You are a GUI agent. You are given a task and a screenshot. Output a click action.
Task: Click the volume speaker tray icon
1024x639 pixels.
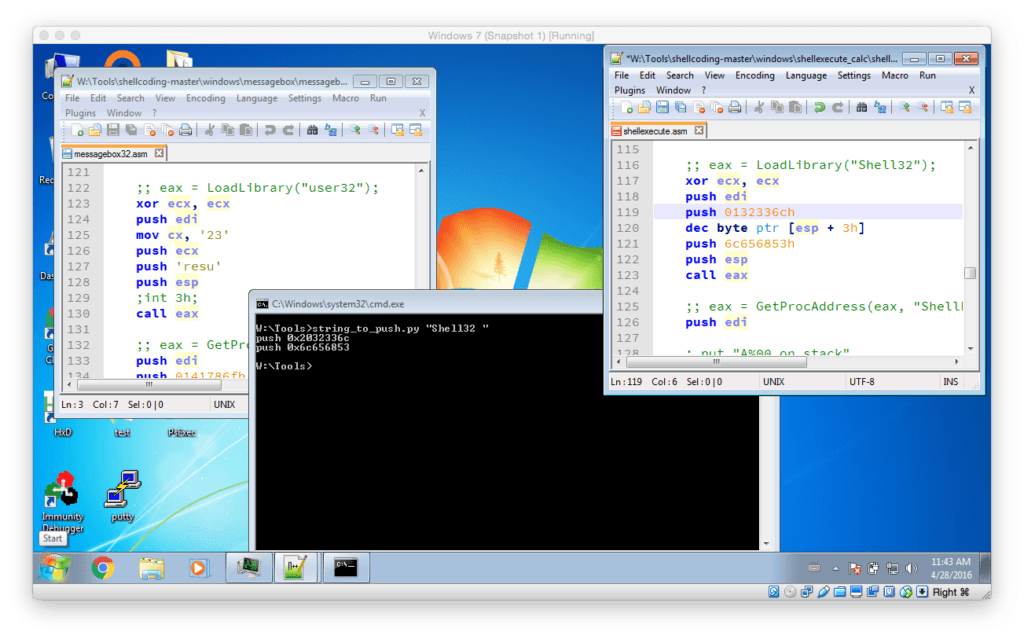pyautogui.click(x=911, y=568)
